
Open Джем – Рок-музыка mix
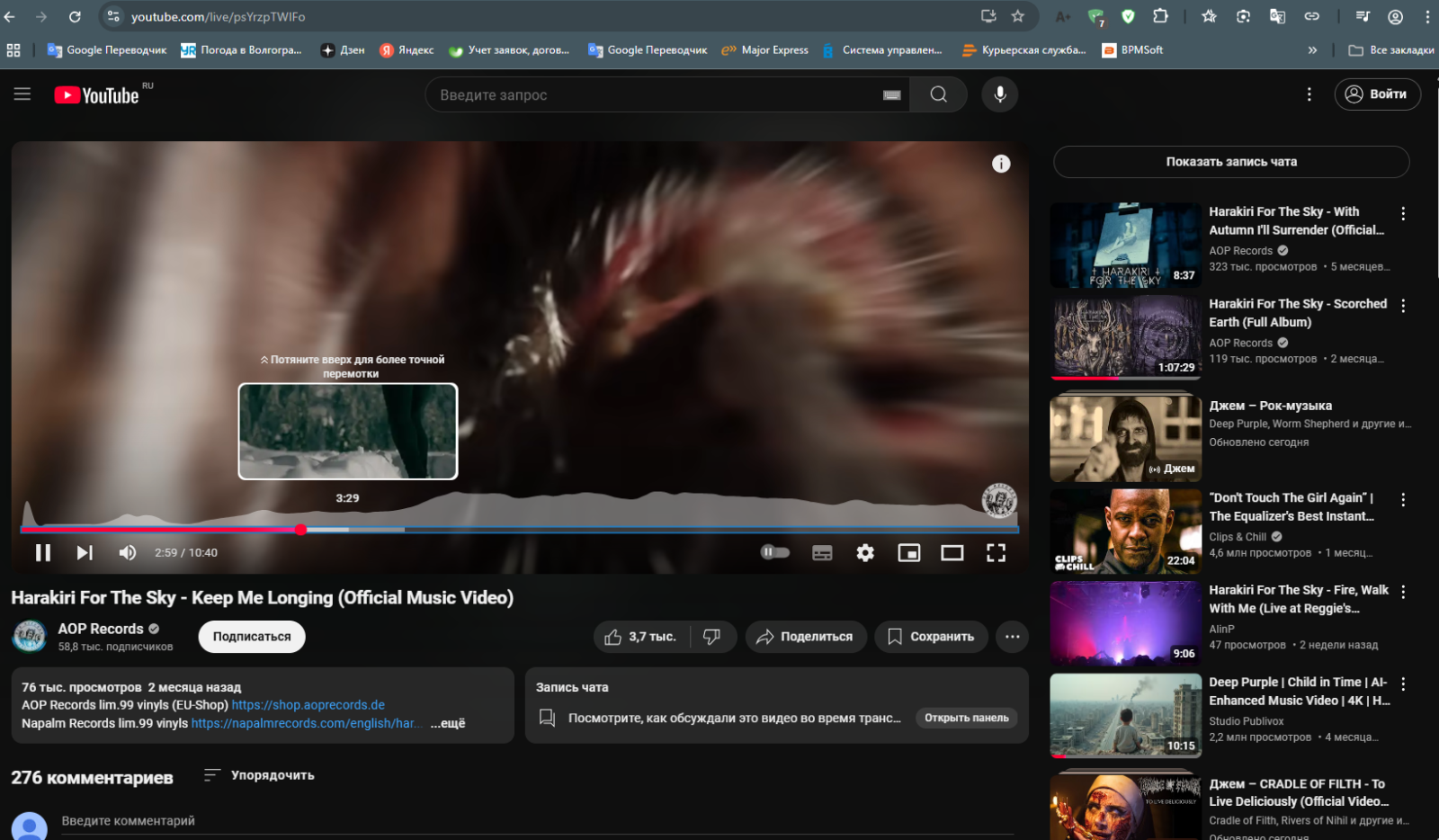pos(1126,438)
